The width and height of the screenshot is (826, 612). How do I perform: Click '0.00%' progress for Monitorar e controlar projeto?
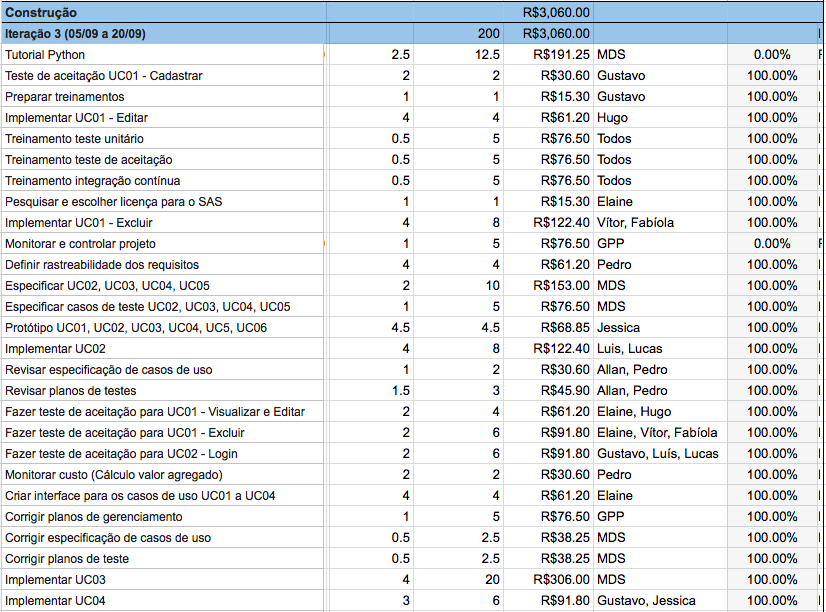click(x=772, y=244)
